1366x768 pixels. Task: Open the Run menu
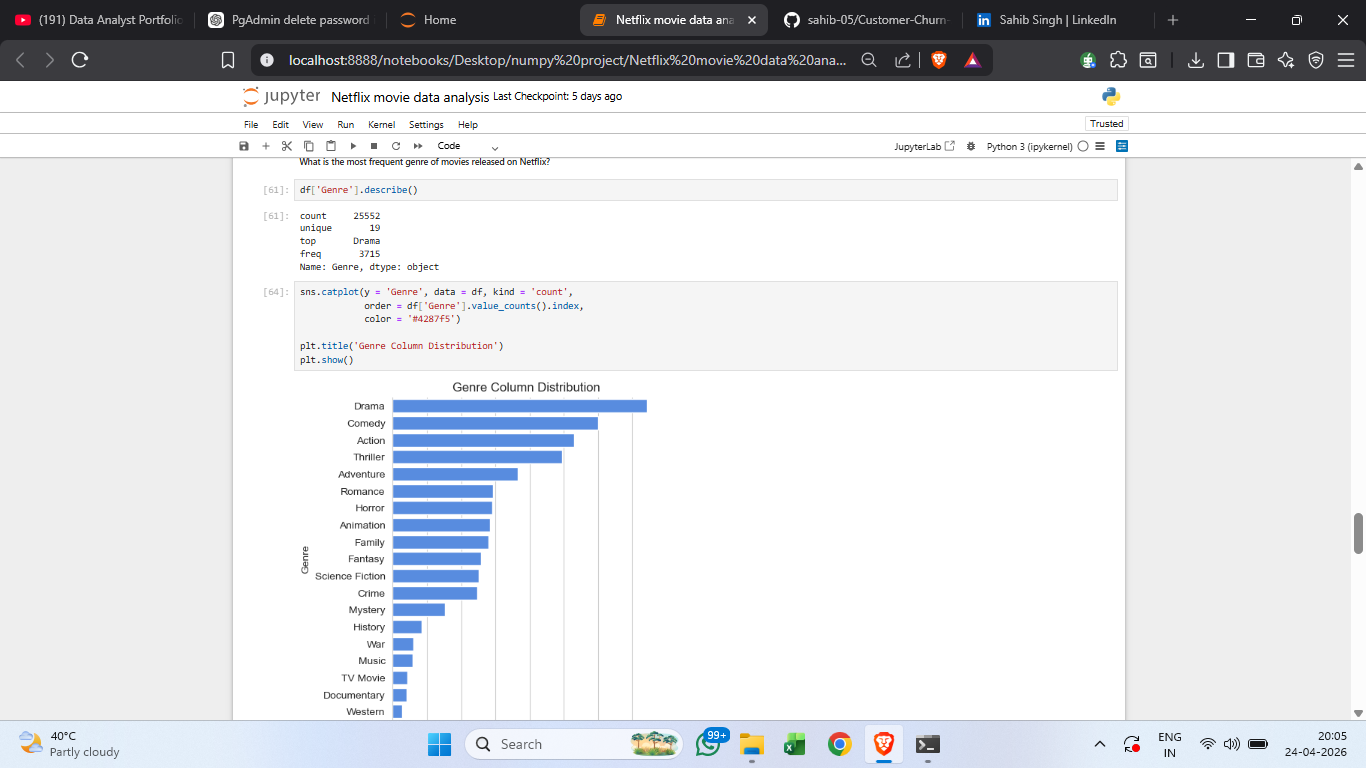coord(346,125)
